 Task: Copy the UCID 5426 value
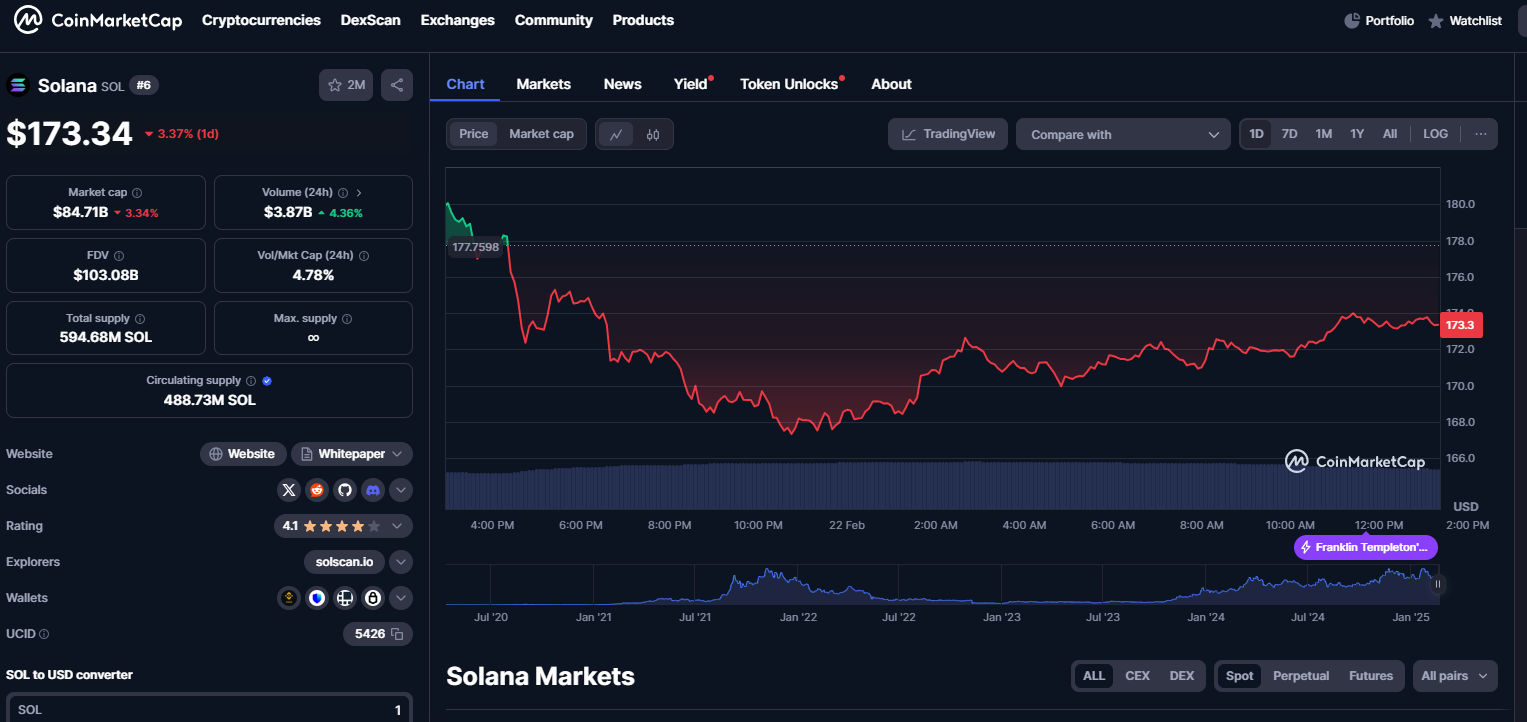click(x=397, y=634)
